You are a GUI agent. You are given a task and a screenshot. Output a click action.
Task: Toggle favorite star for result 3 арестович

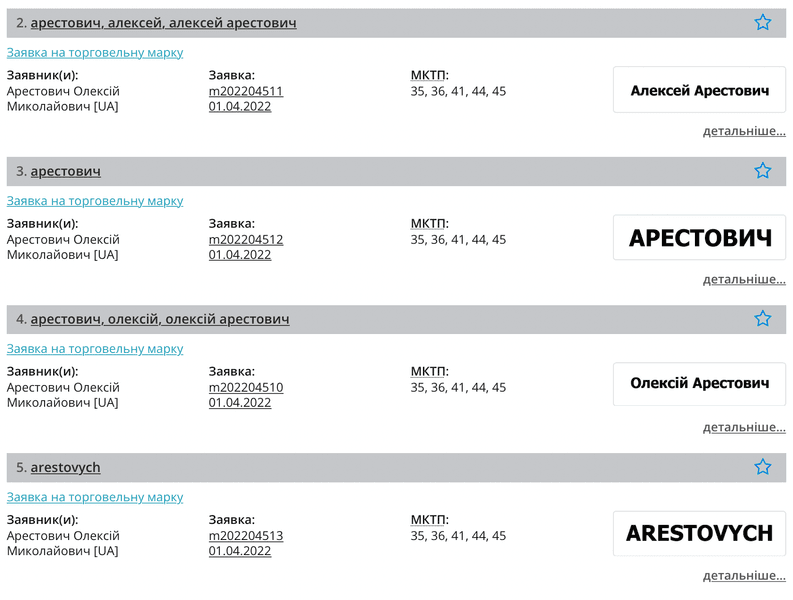[762, 171]
